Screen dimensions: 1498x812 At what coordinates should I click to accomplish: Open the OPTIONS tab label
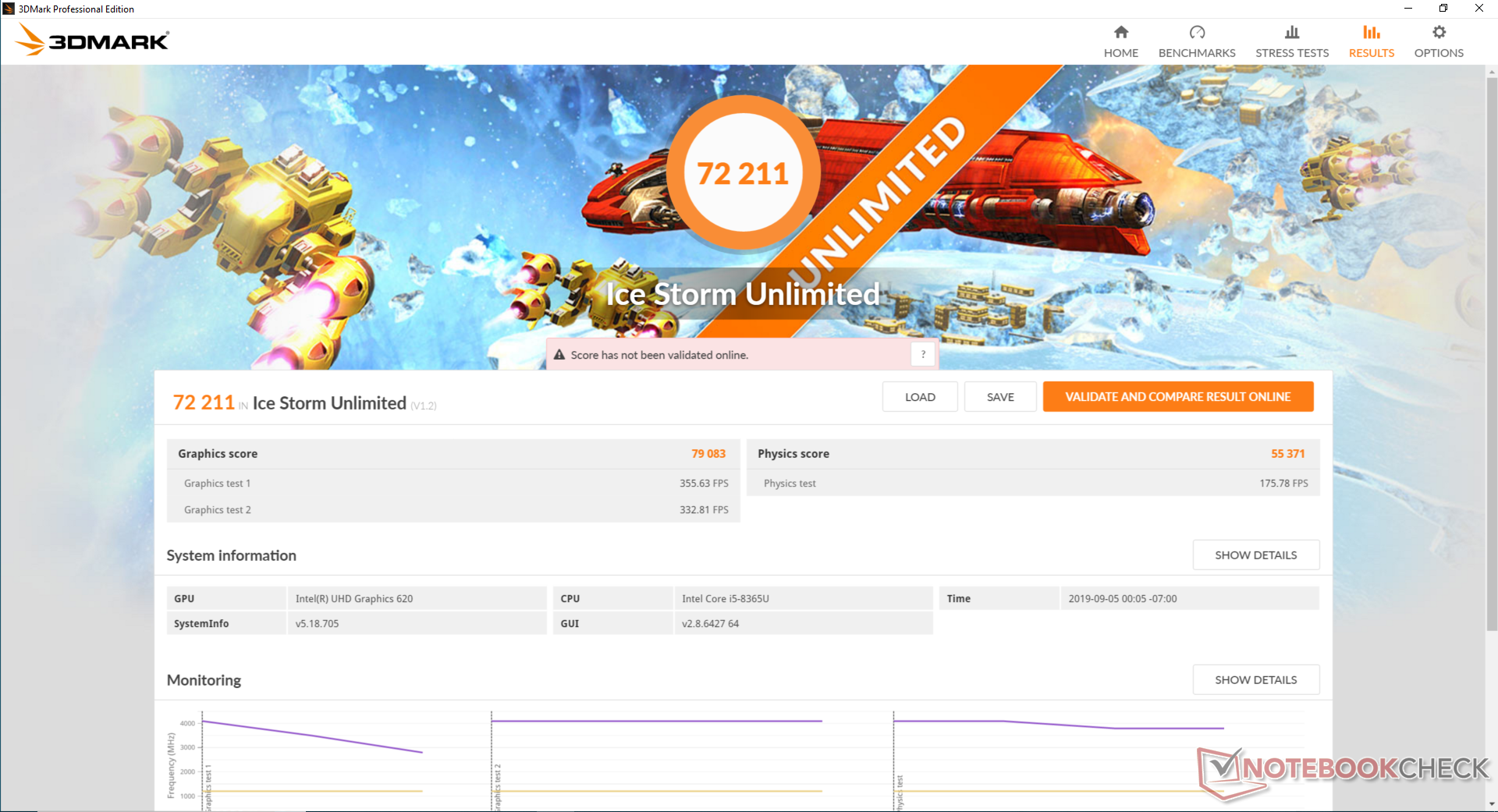pyautogui.click(x=1439, y=53)
